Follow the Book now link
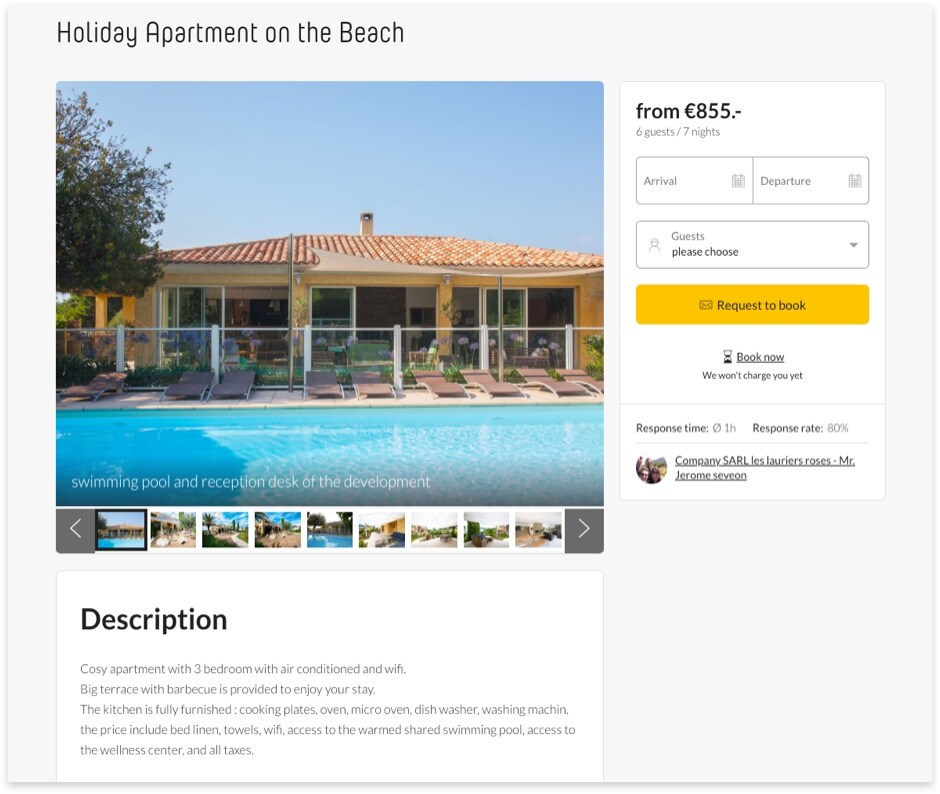 pyautogui.click(x=760, y=357)
